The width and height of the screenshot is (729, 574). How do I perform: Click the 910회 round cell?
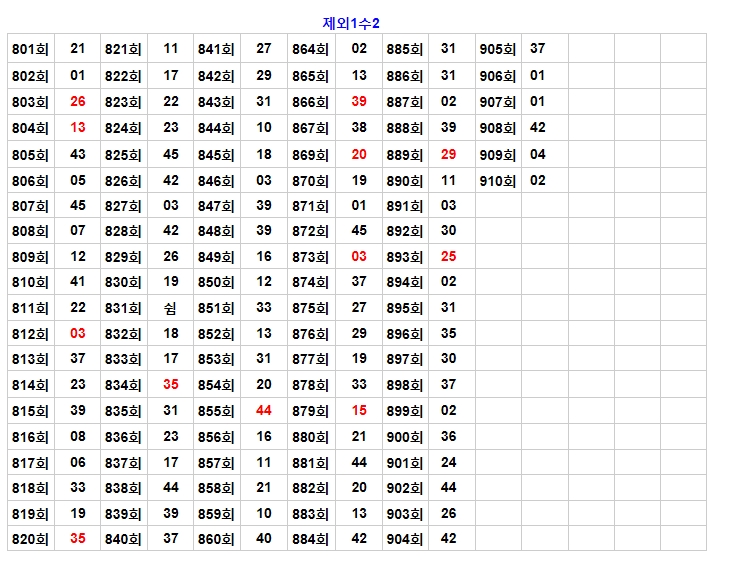click(x=497, y=181)
